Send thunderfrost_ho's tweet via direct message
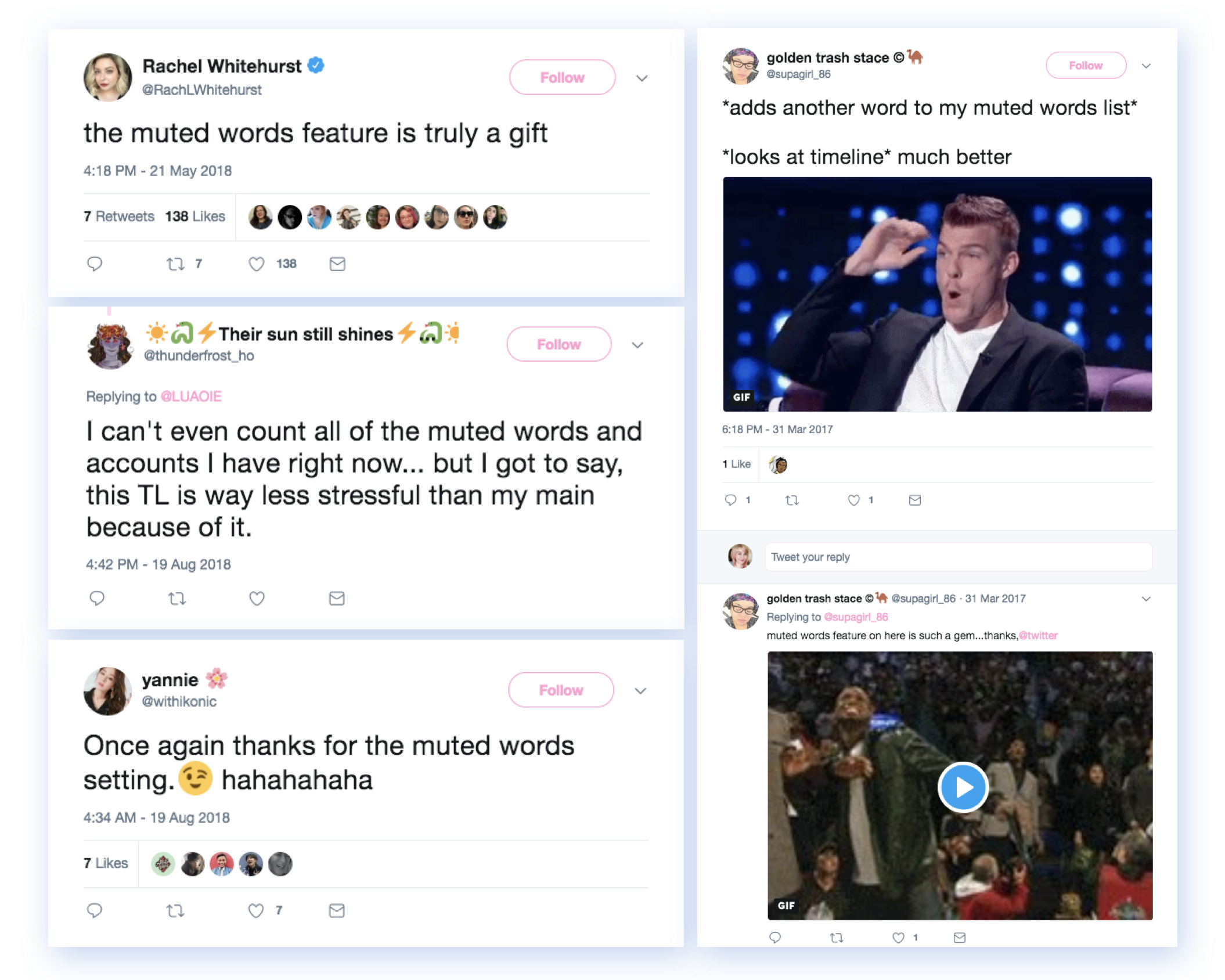The width and height of the screenshot is (1225, 980). point(337,599)
